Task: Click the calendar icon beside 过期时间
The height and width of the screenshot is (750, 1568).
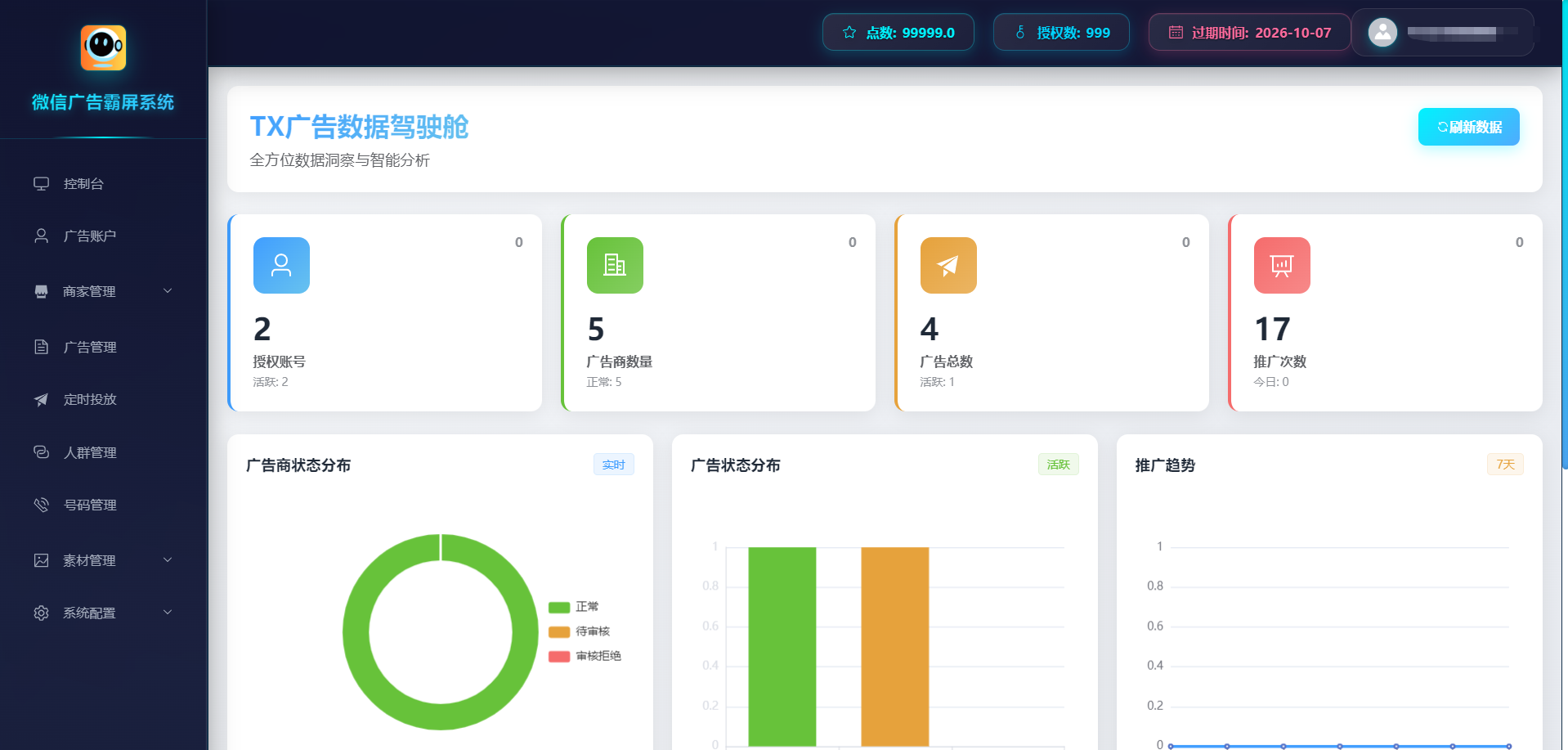Action: (1176, 33)
